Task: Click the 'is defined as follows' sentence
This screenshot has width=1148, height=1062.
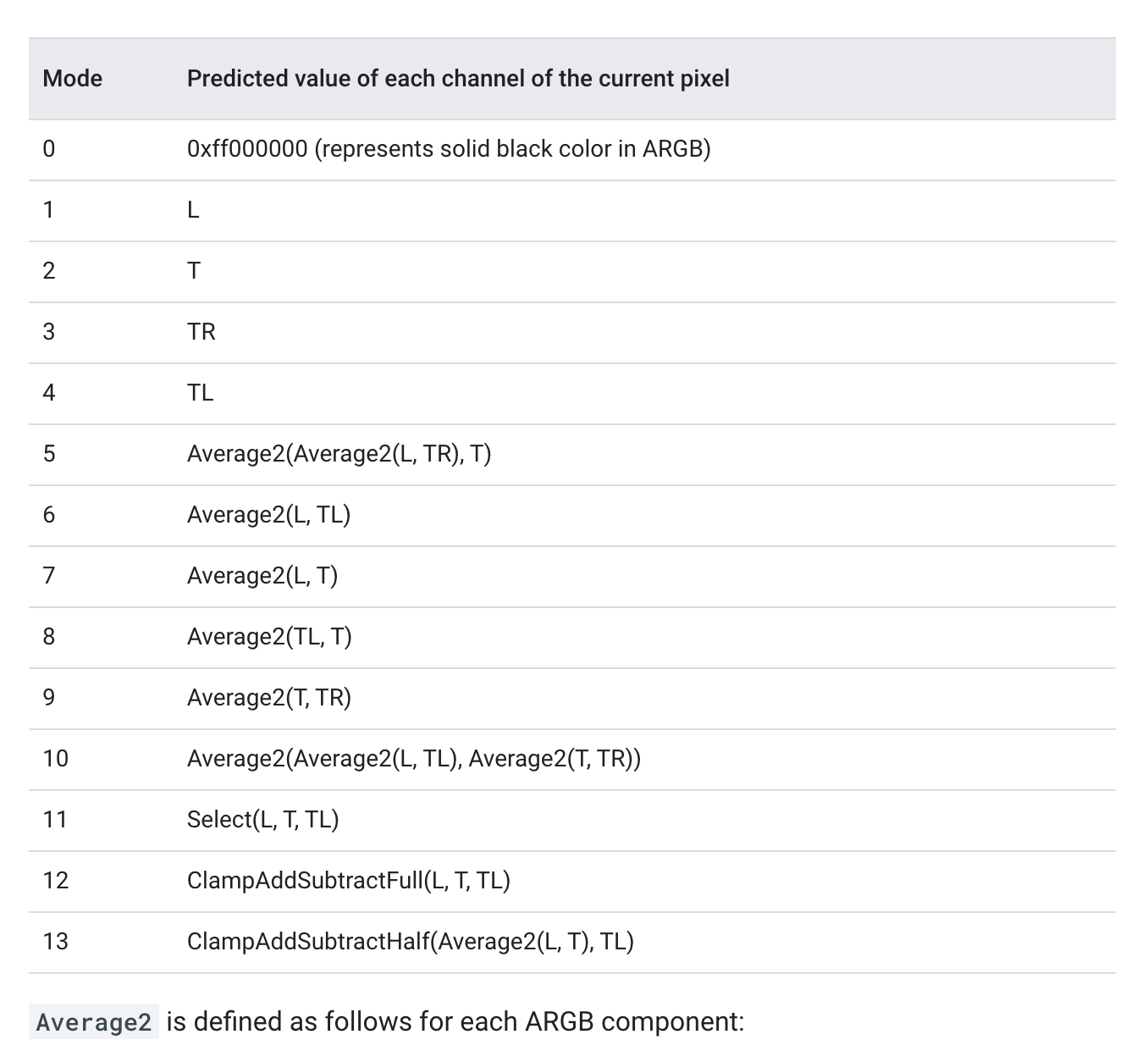Action: [x=455, y=1021]
